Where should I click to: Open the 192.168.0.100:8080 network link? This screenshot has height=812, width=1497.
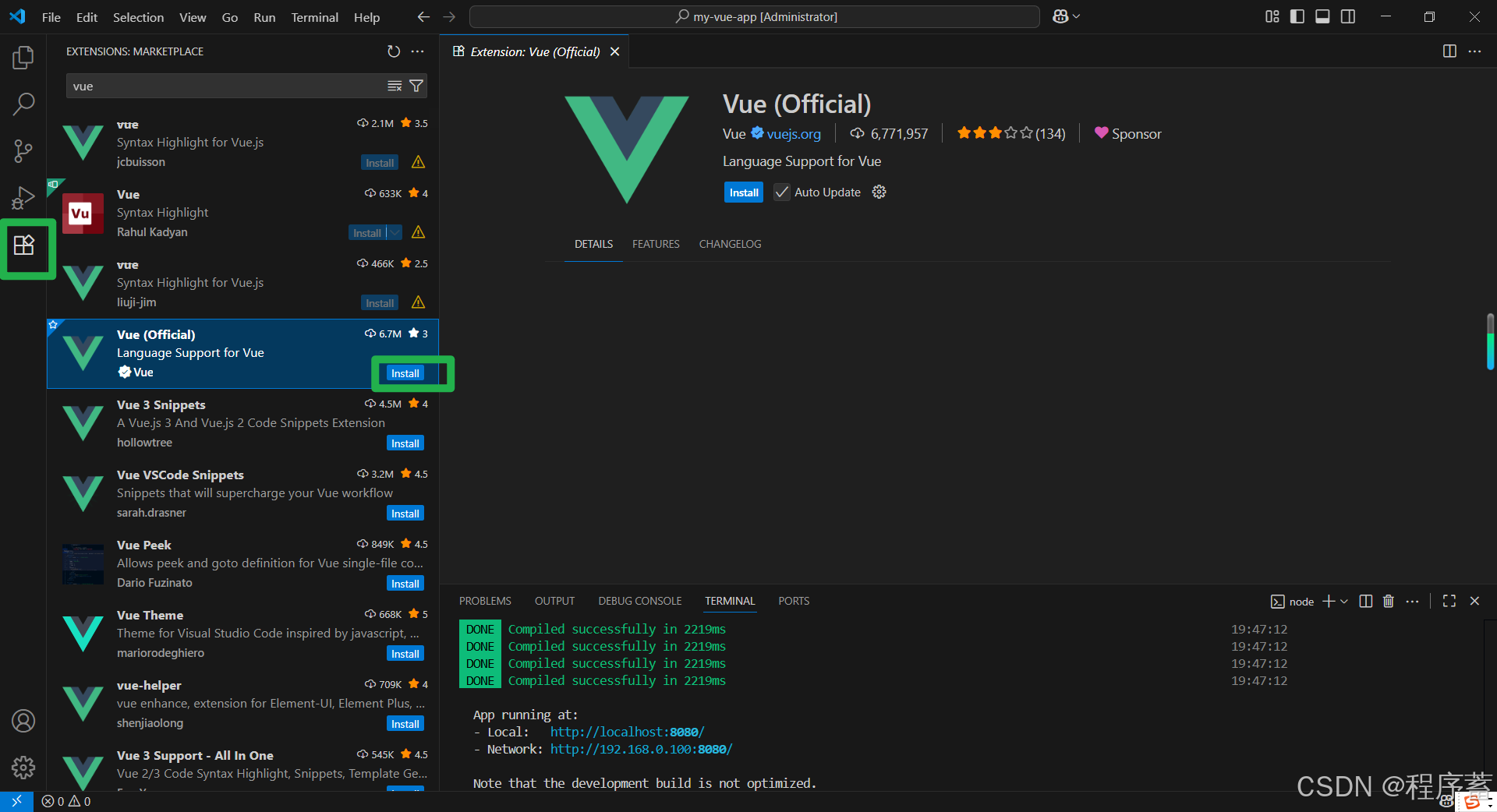coord(641,749)
